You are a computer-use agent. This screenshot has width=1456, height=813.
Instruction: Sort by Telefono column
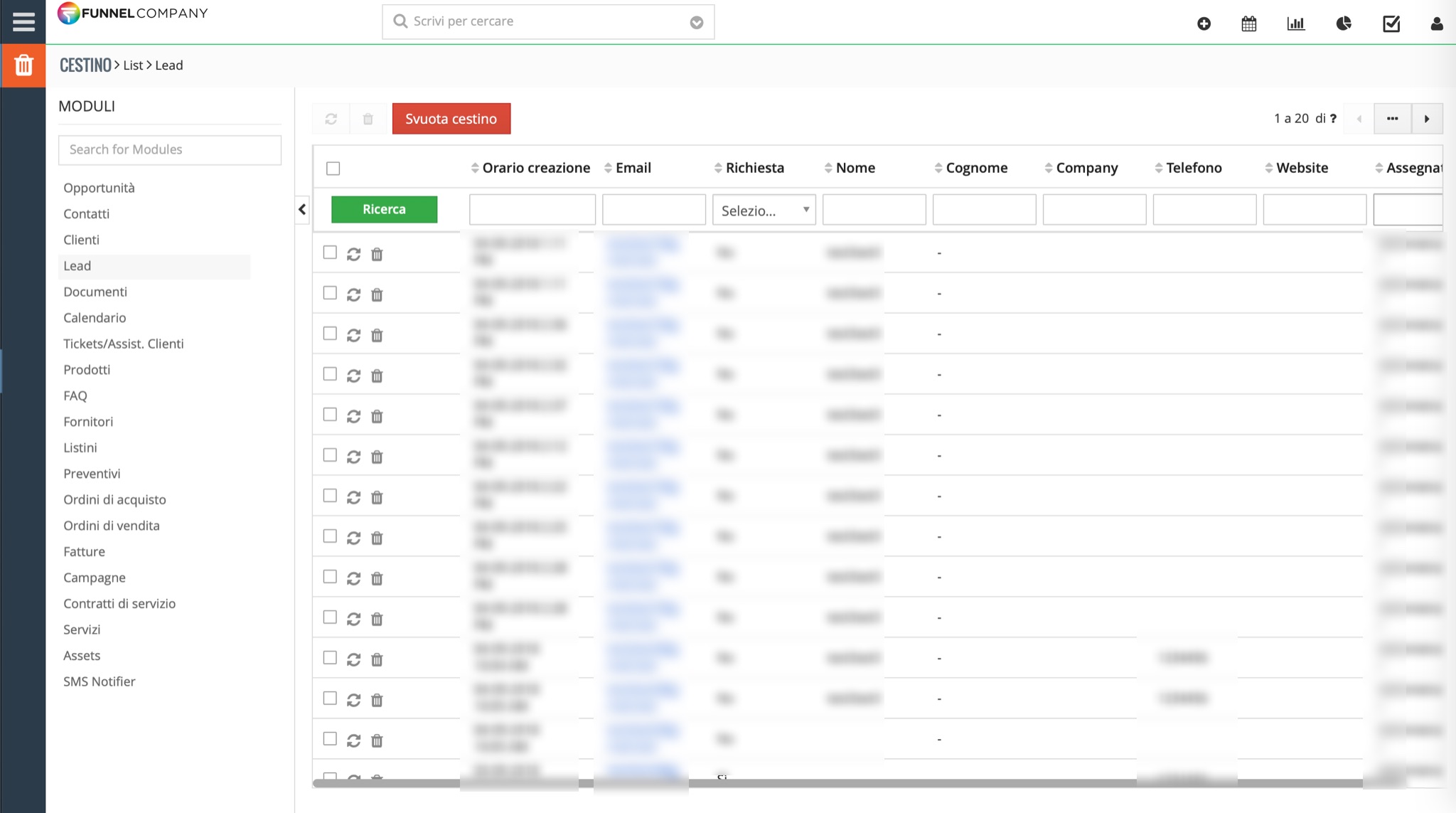coord(1188,168)
